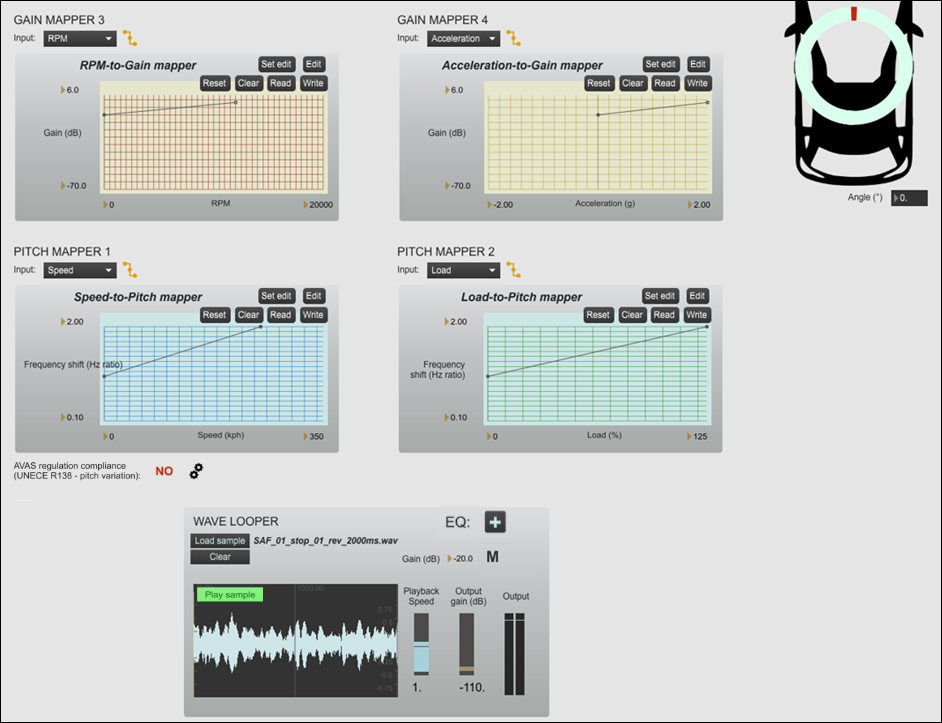
Task: Clear the RPM-to-Gain mapper curve
Action: 248,84
